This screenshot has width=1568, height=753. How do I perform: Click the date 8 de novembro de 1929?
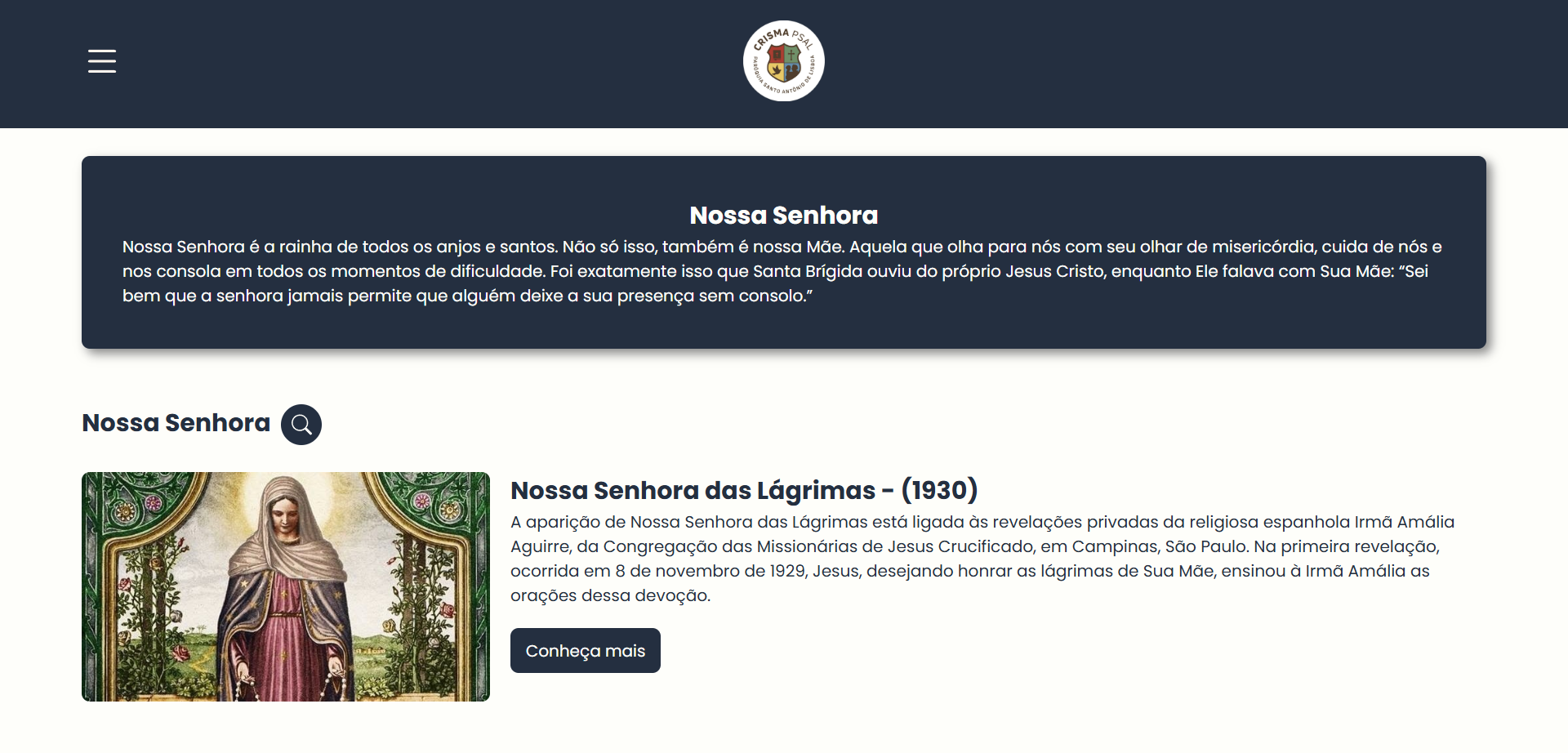(710, 571)
